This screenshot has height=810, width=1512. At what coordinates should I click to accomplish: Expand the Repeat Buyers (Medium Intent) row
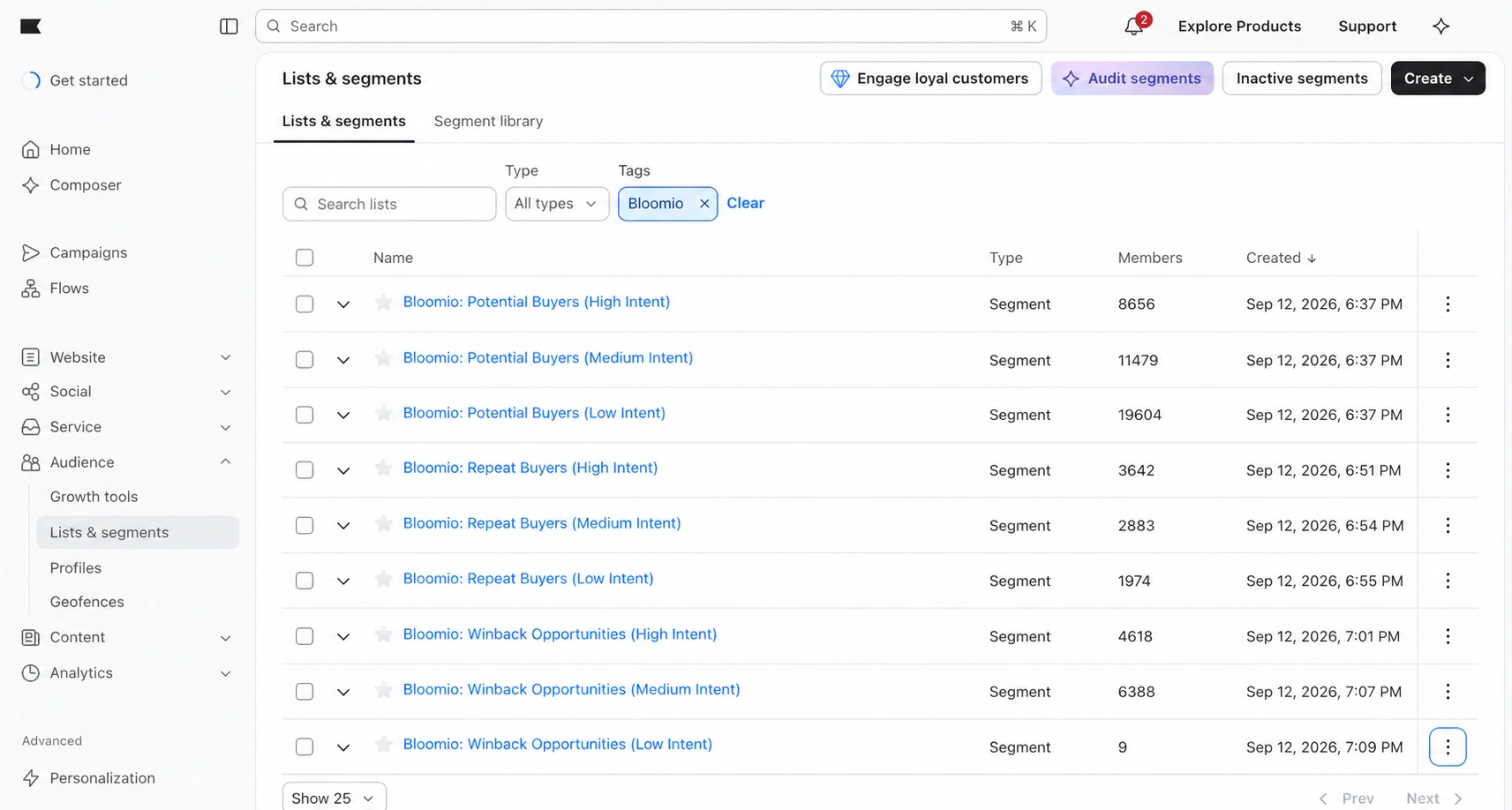point(343,526)
